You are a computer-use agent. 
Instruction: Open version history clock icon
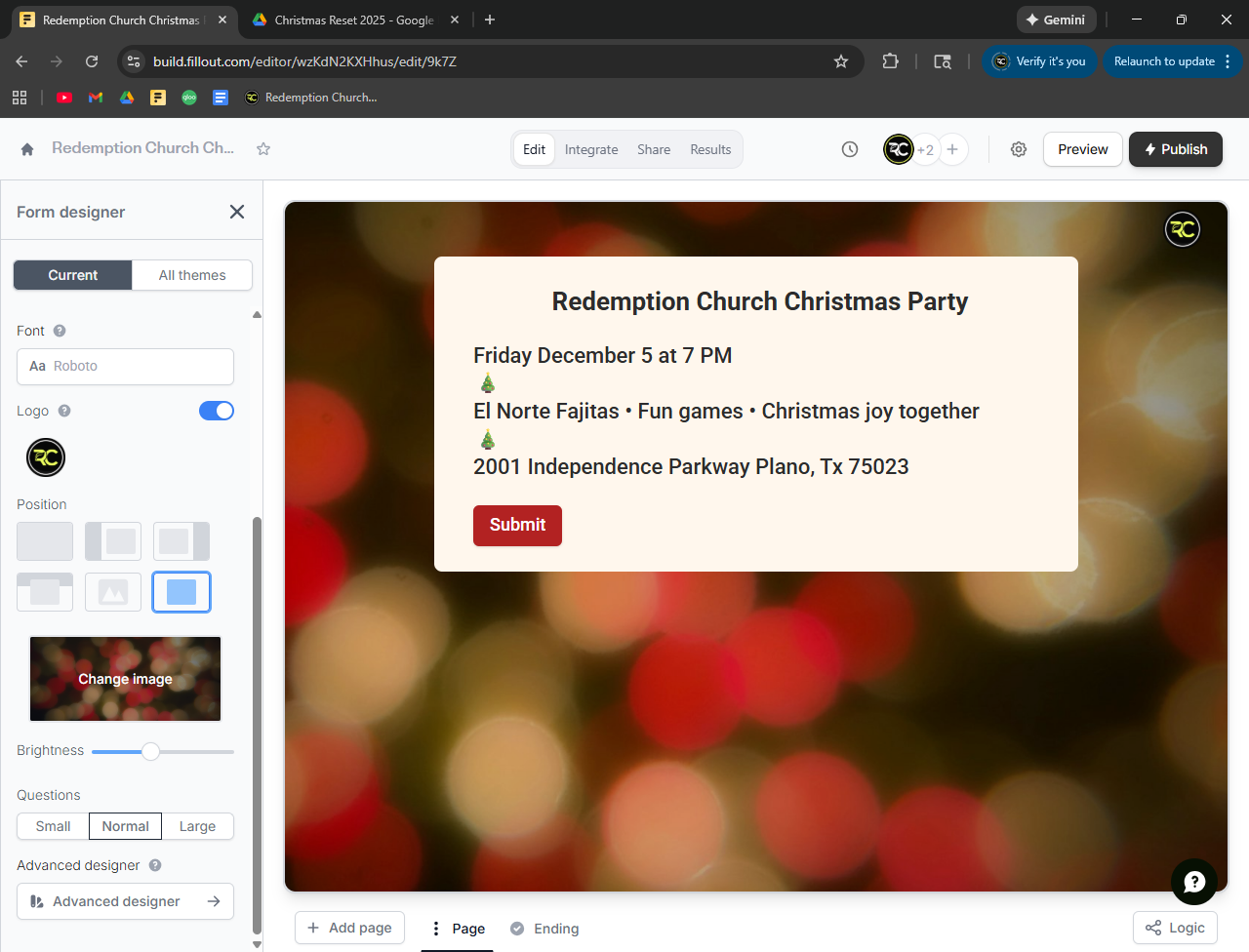click(850, 149)
